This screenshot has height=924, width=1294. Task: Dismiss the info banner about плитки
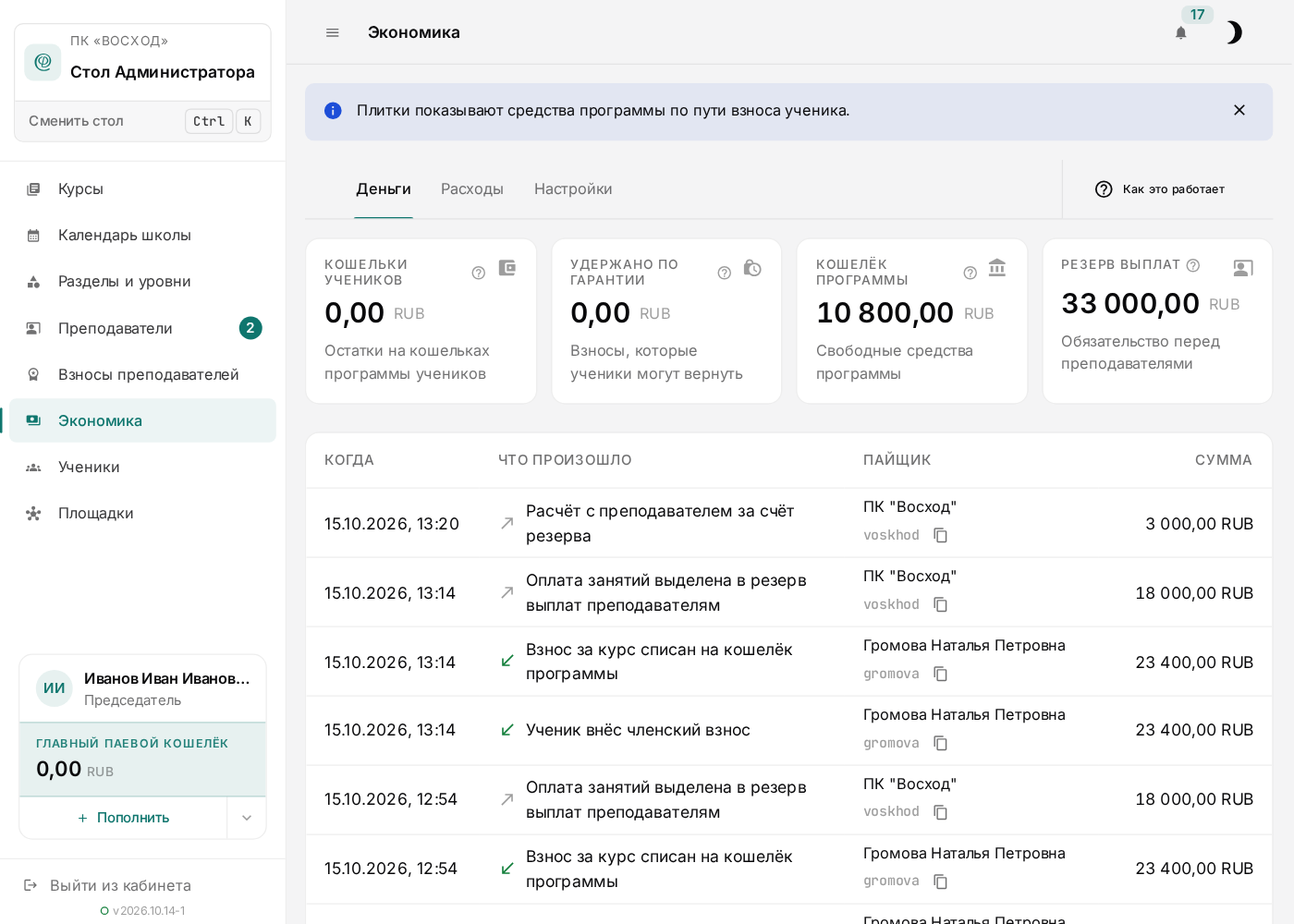pyautogui.click(x=1239, y=110)
